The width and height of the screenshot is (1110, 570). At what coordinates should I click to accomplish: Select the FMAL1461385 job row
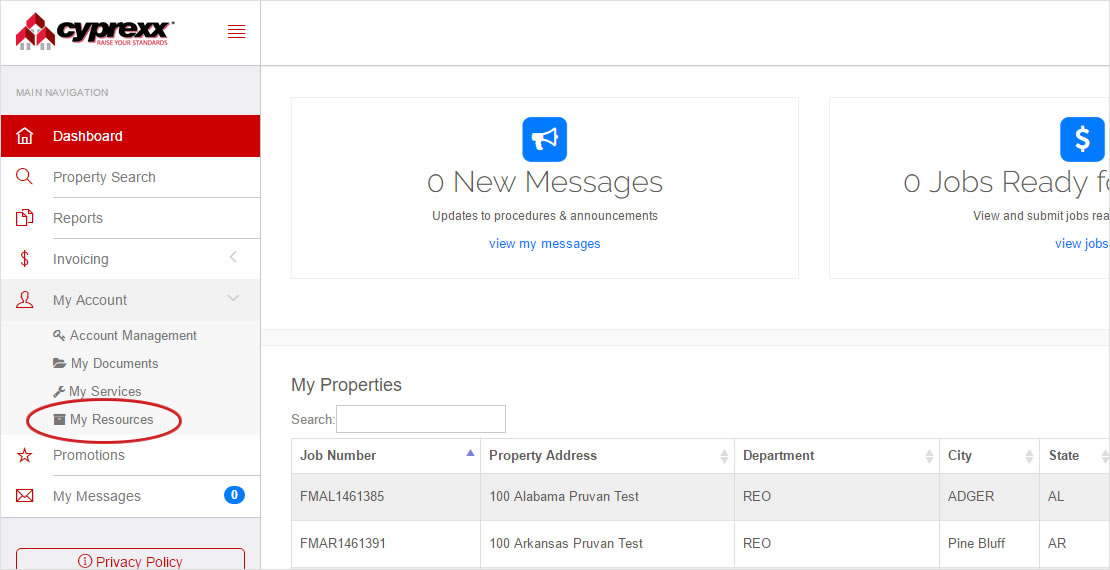342,496
